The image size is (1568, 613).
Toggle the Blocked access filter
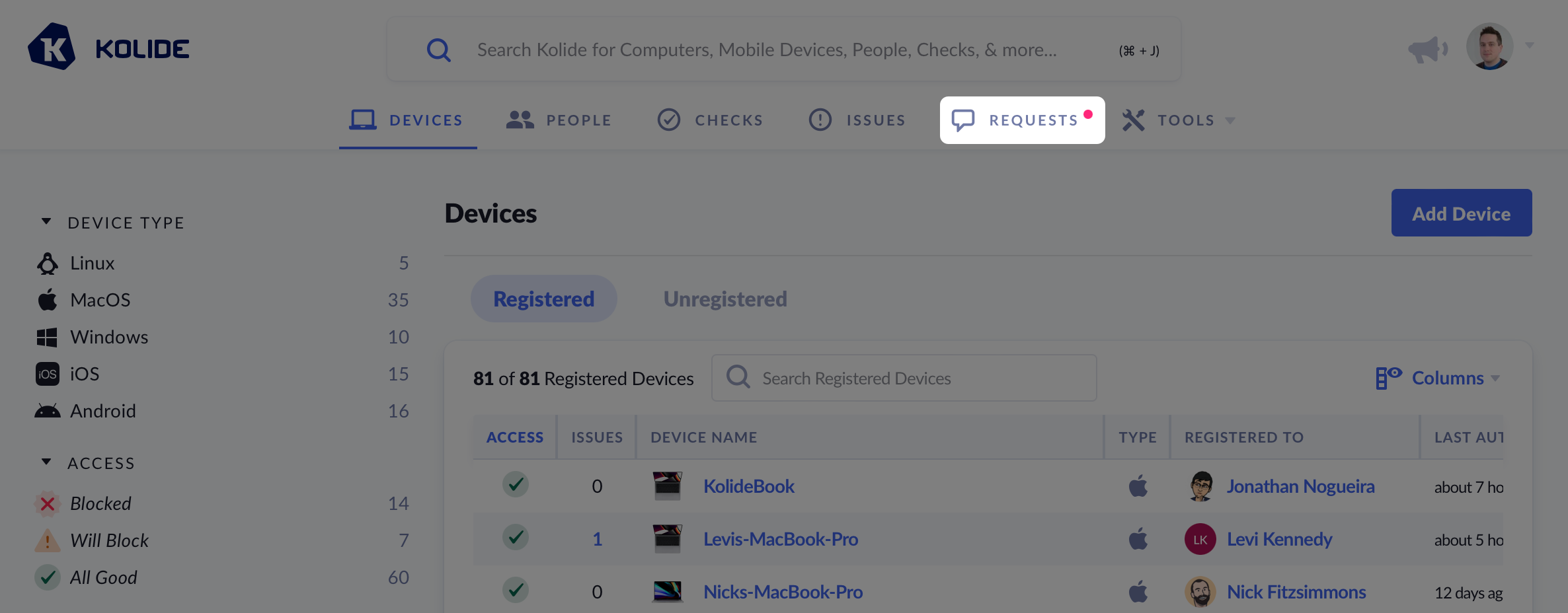[x=100, y=504]
